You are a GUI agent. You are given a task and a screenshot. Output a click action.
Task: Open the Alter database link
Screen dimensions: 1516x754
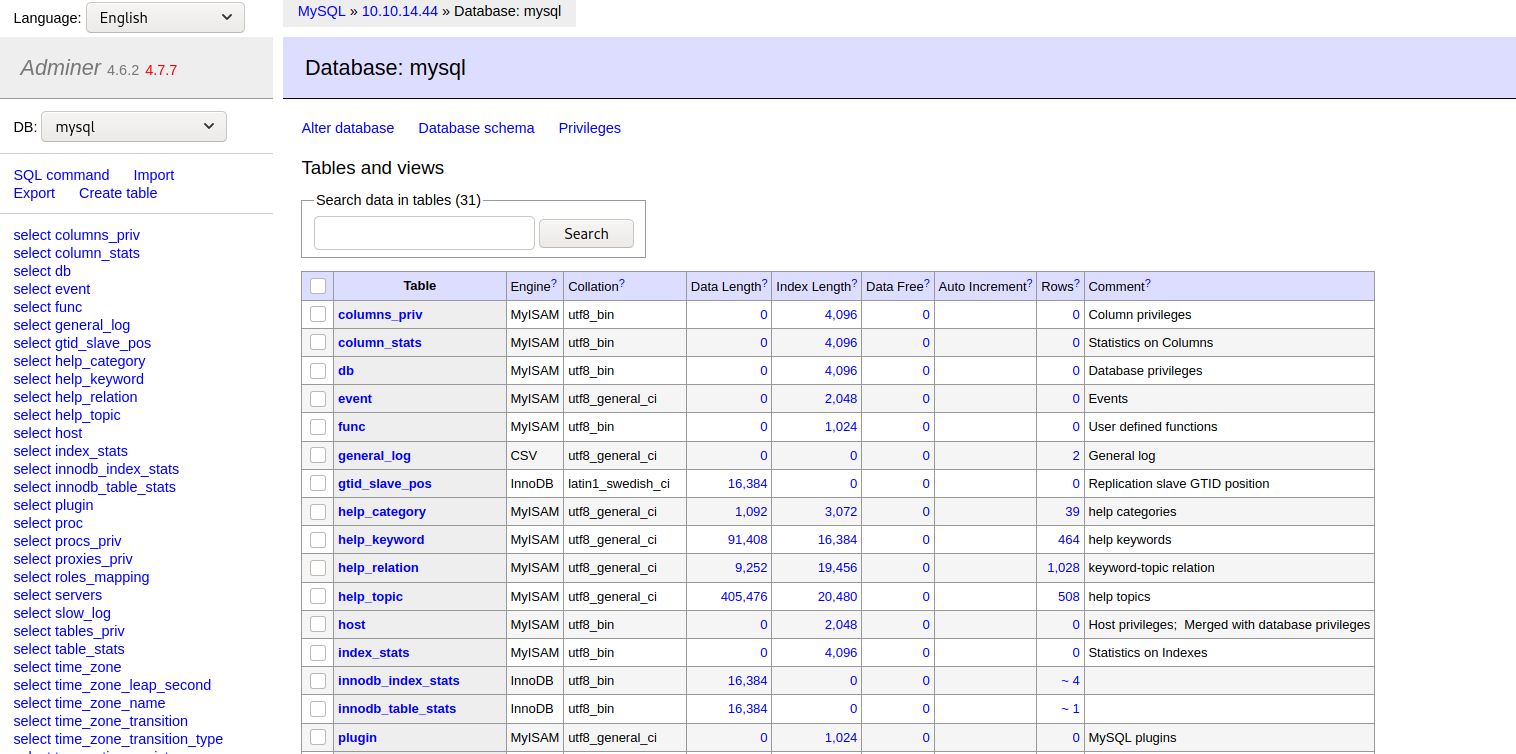(x=348, y=128)
